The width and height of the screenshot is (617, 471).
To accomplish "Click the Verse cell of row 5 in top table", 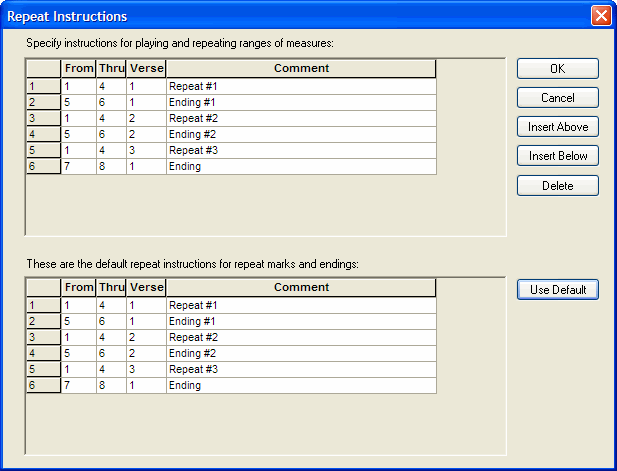I will point(146,150).
